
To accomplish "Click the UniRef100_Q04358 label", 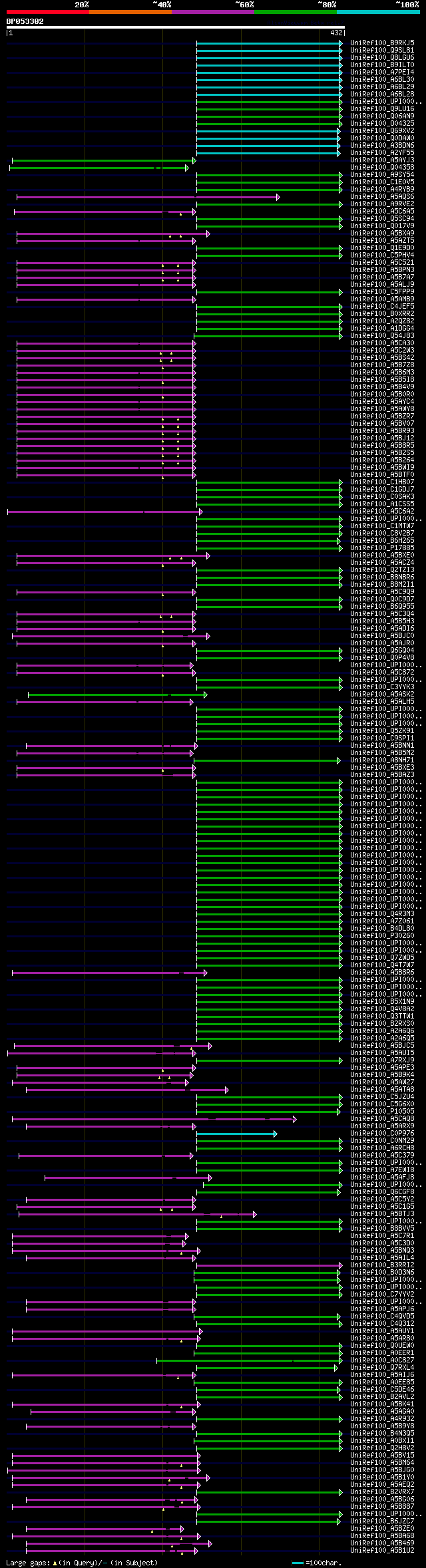I will [382, 168].
